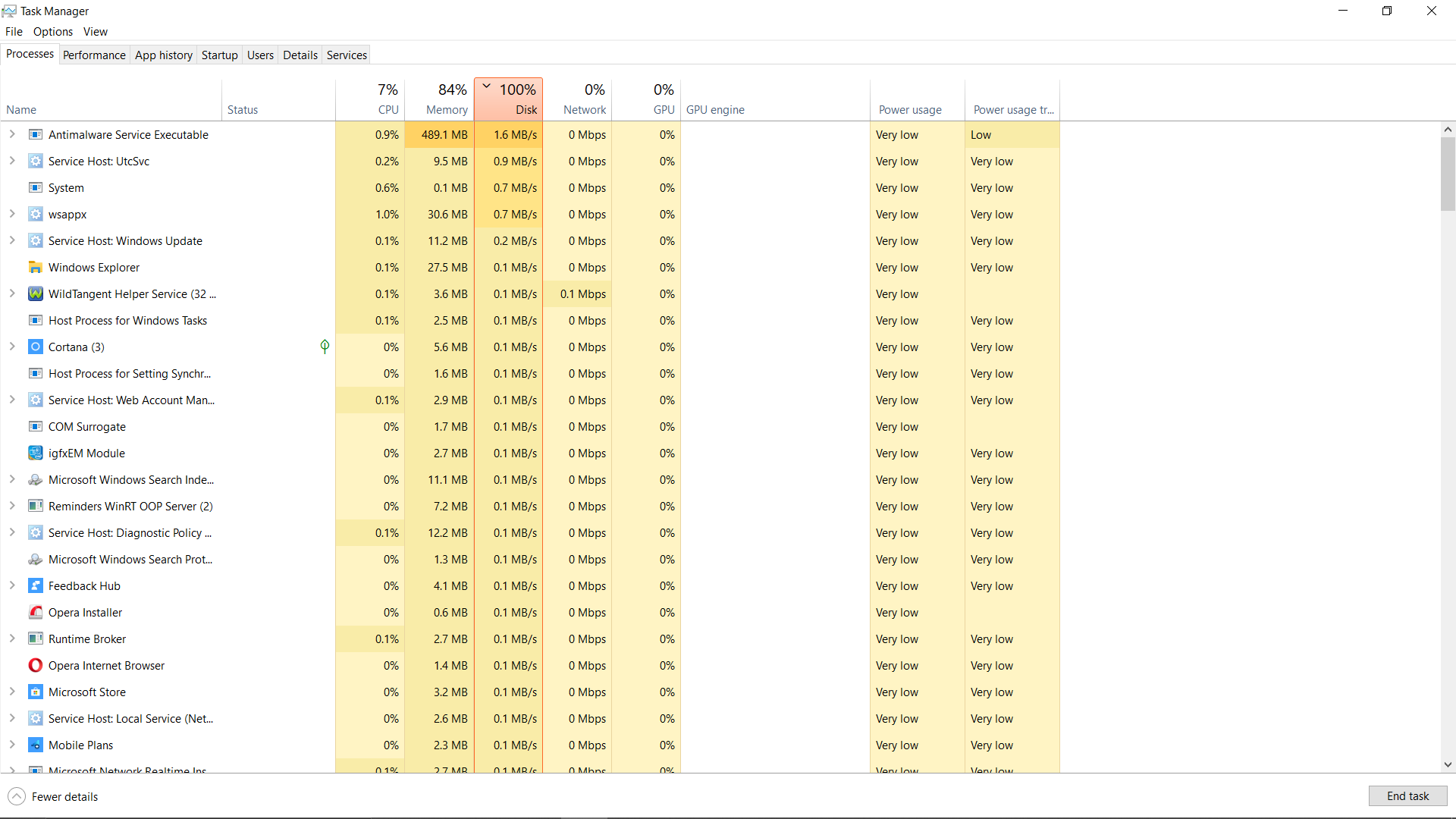The height and width of the screenshot is (819, 1456).
Task: Click the System process icon
Action: [36, 188]
